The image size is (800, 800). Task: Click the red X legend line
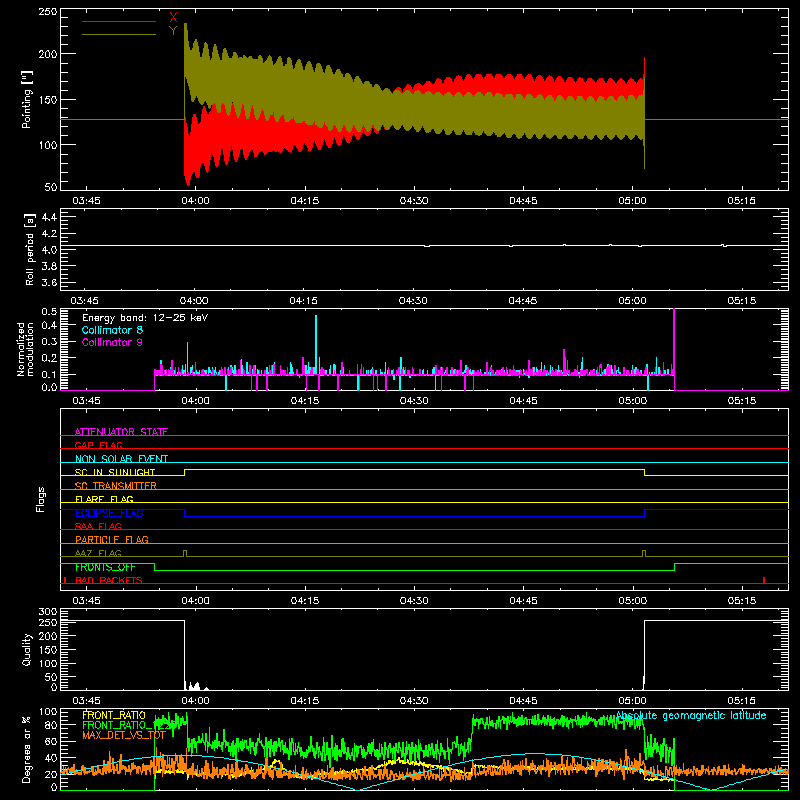click(x=119, y=21)
